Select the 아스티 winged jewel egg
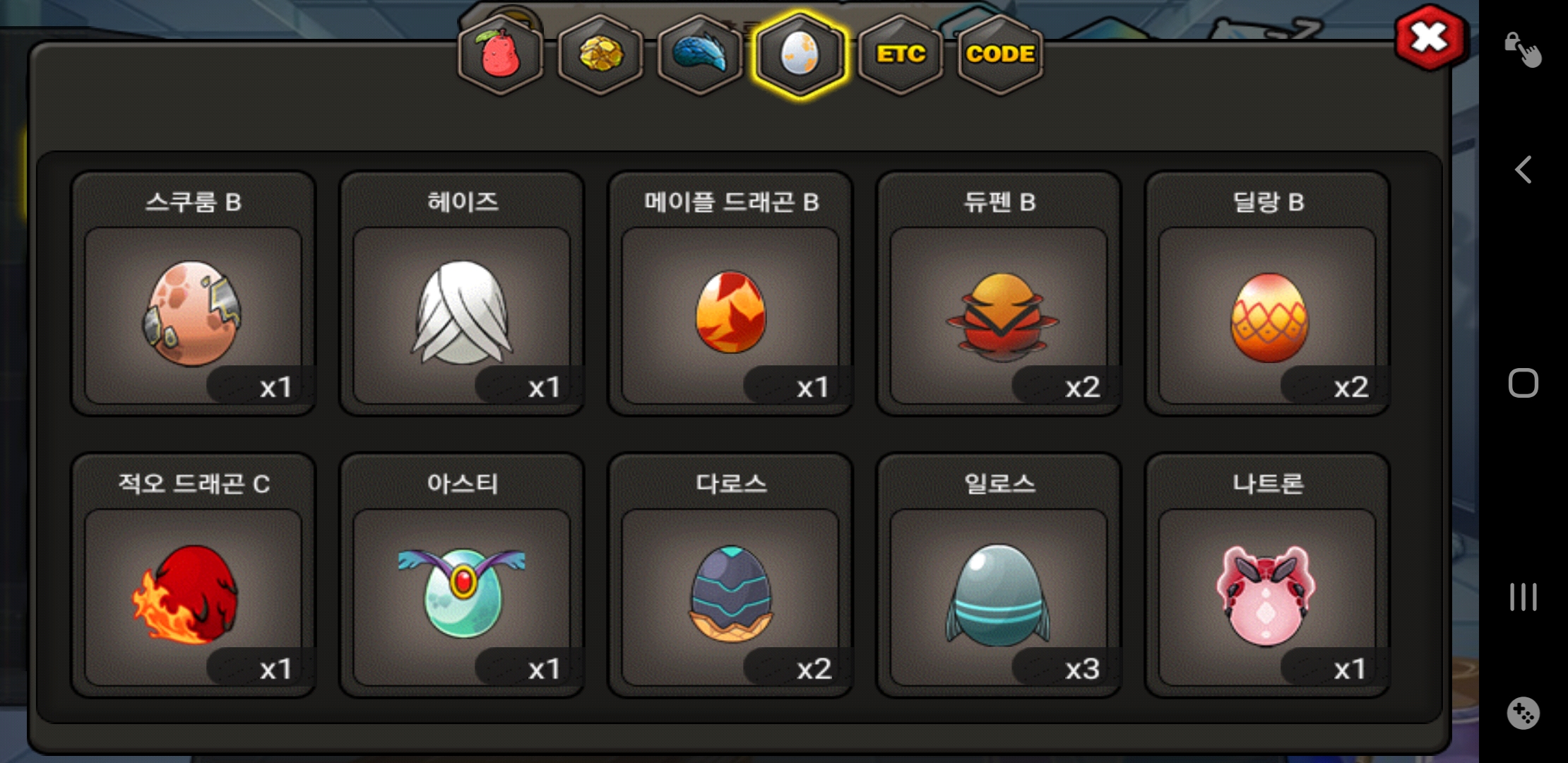Screen dimensions: 1568x763 [x=462, y=575]
